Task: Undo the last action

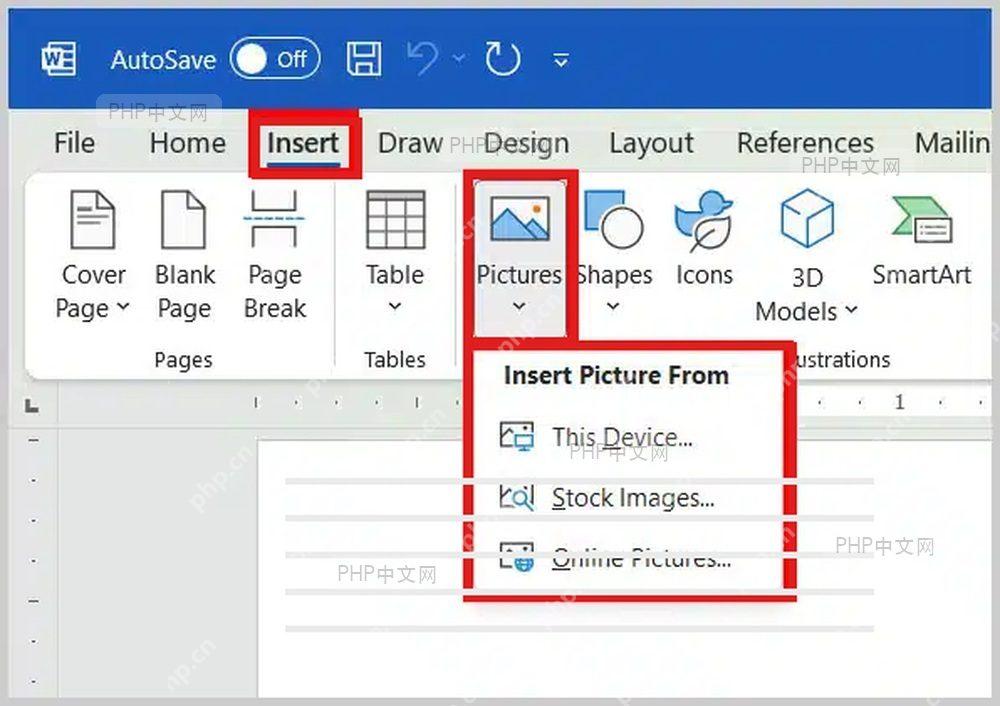Action: click(422, 59)
